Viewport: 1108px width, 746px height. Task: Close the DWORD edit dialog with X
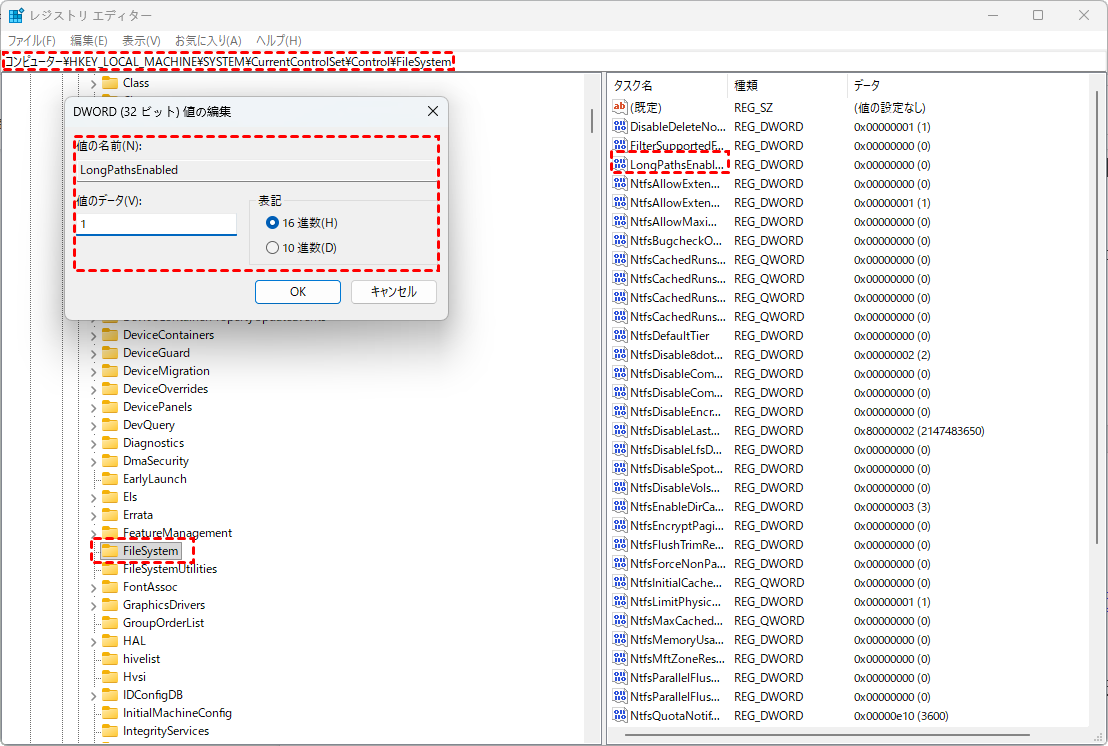[432, 111]
